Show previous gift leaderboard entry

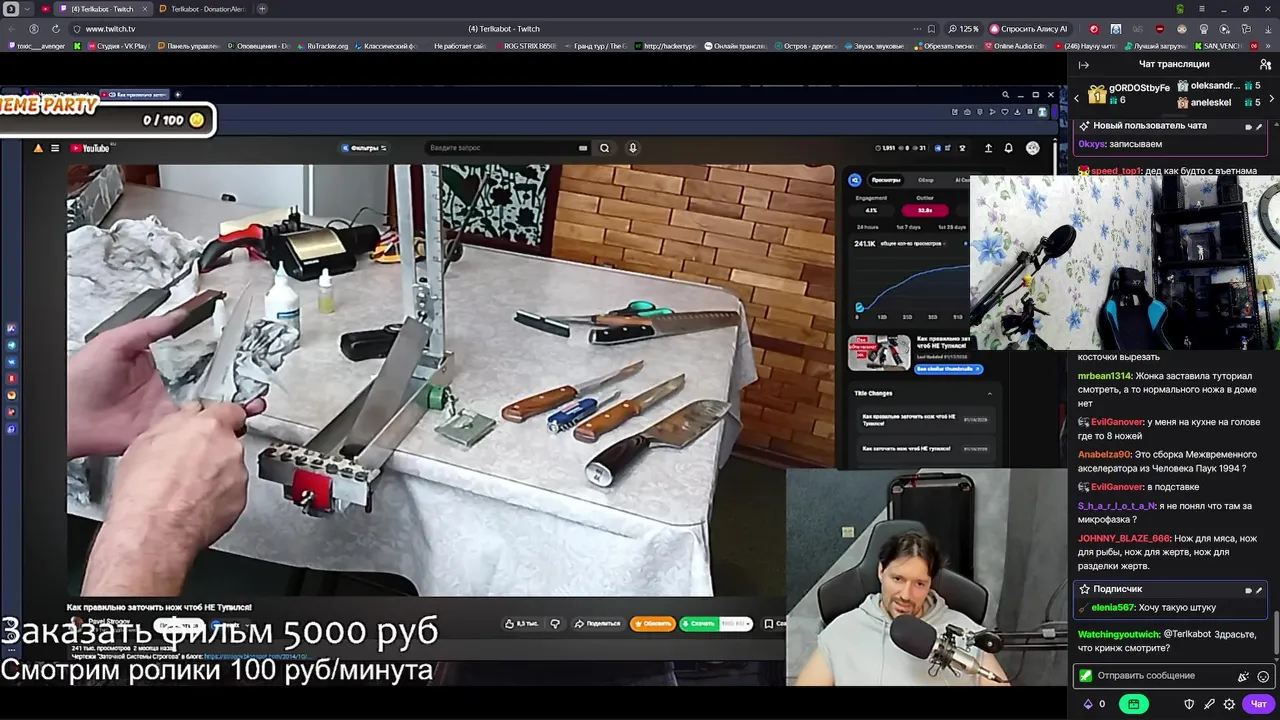(1077, 99)
